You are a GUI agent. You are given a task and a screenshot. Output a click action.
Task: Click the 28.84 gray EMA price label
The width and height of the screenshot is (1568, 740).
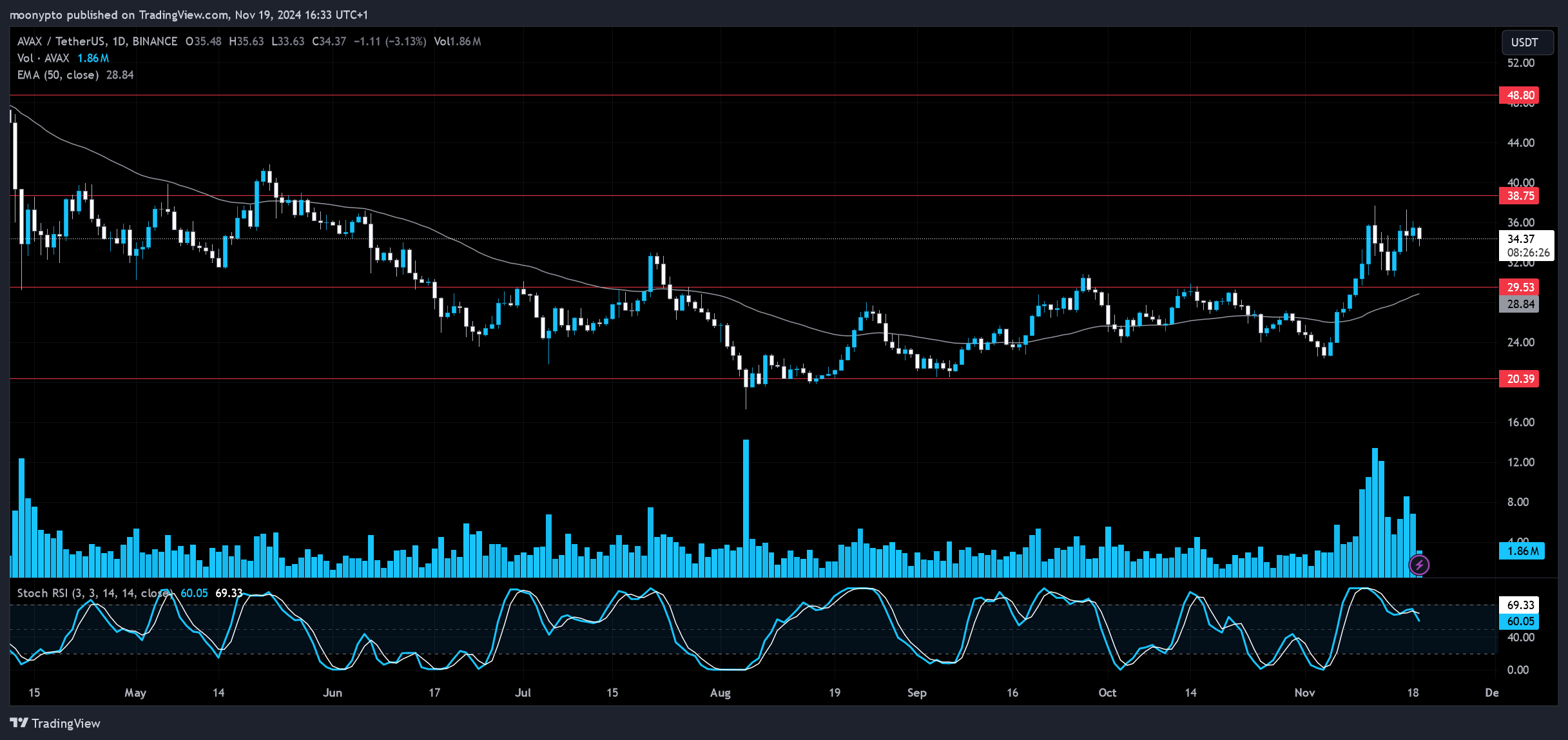click(1520, 304)
